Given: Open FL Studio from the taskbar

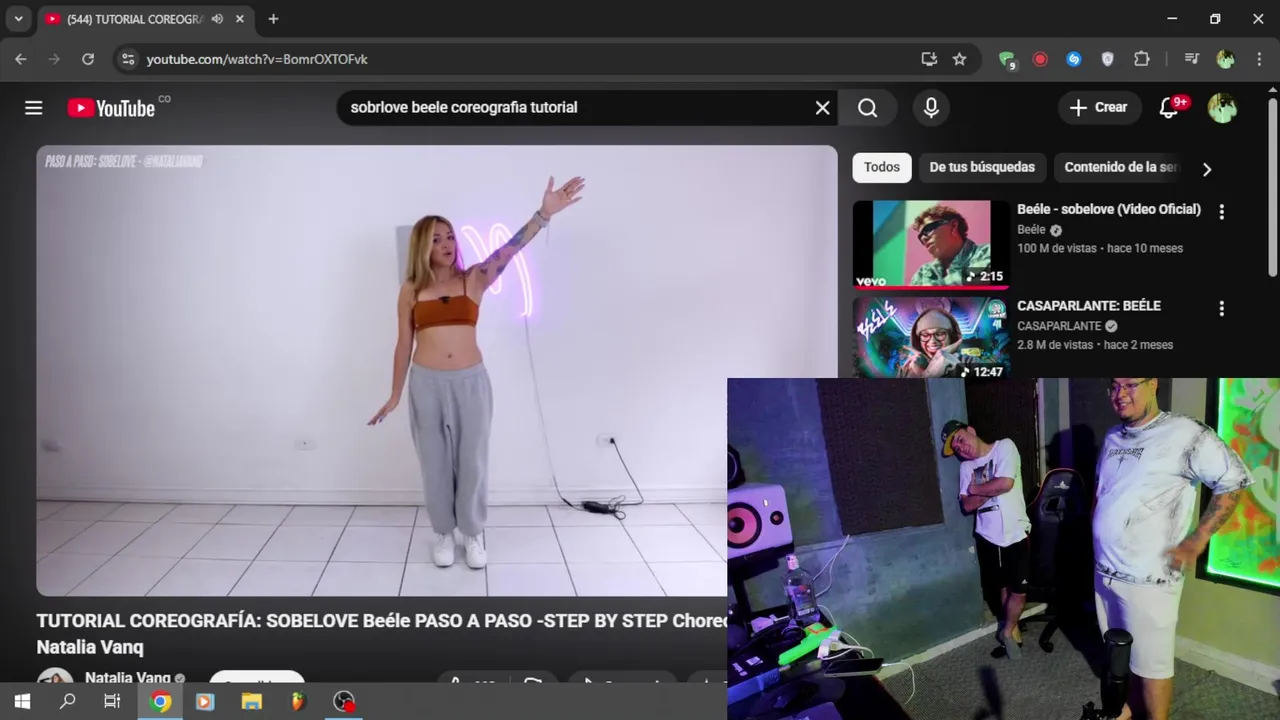Looking at the screenshot, I should [297, 702].
